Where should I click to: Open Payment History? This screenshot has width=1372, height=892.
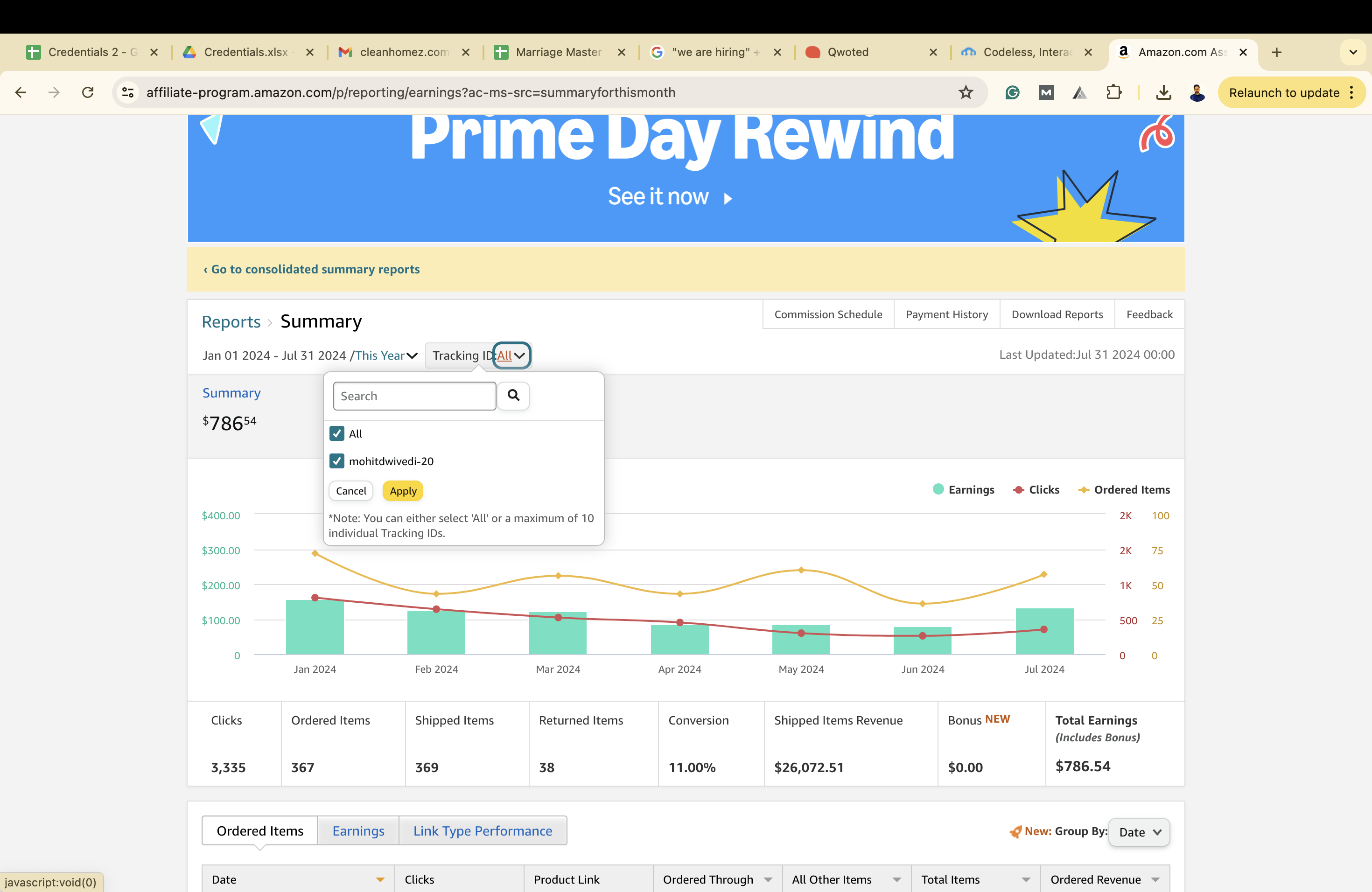point(946,314)
